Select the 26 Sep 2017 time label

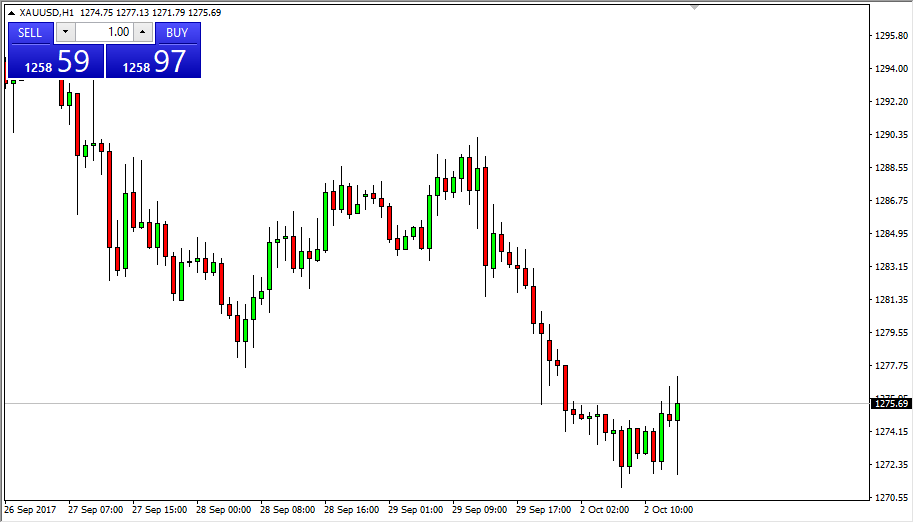point(30,510)
